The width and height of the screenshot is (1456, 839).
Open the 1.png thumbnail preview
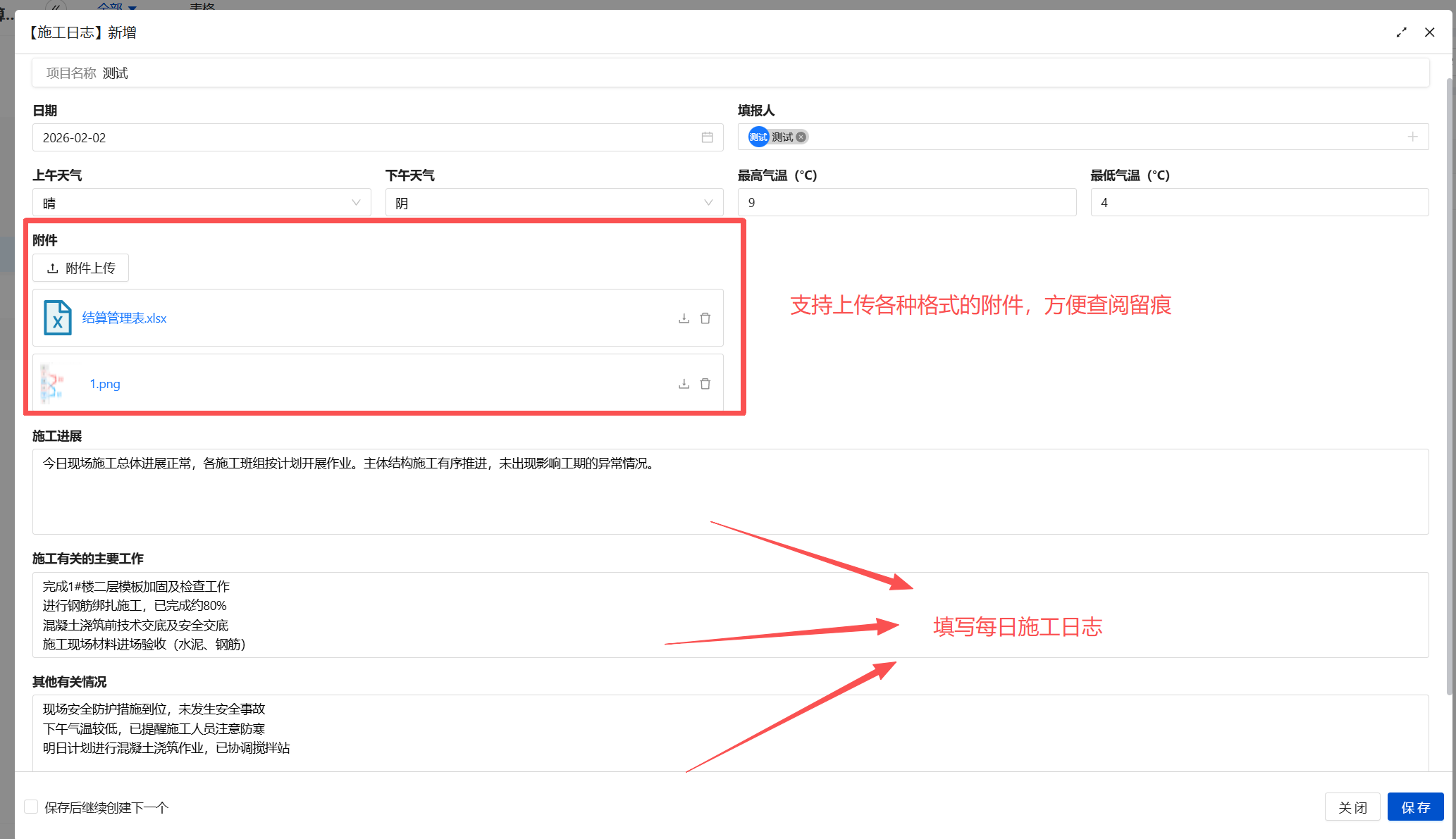click(x=53, y=384)
